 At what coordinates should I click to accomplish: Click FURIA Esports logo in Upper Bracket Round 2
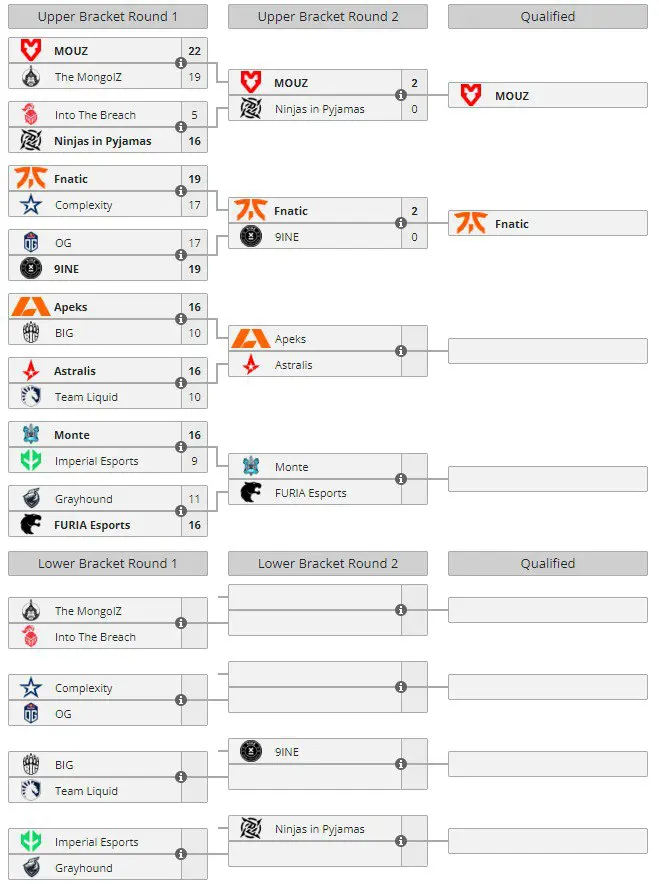251,493
